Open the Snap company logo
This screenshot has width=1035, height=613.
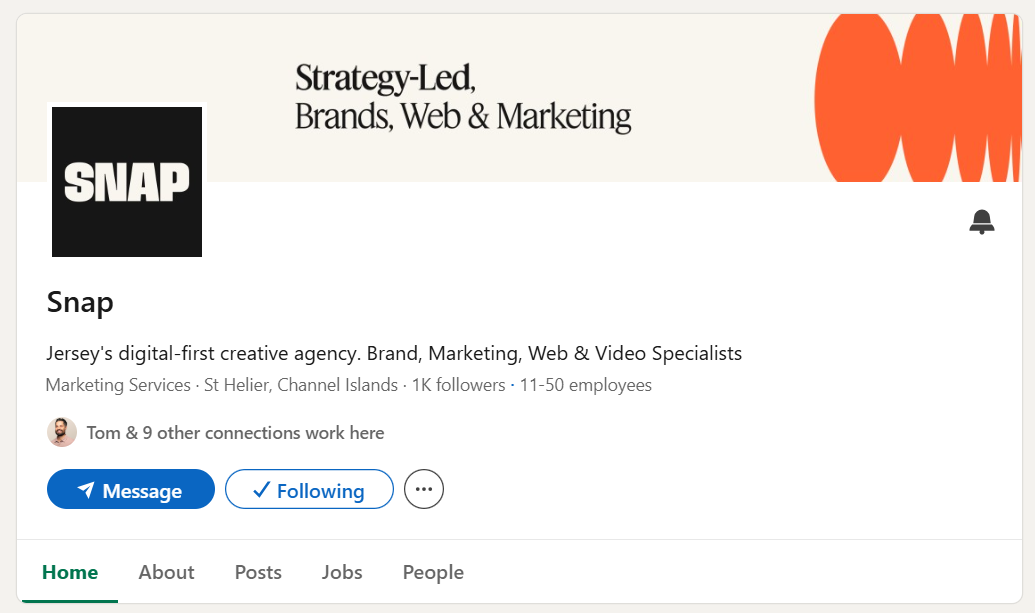126,182
